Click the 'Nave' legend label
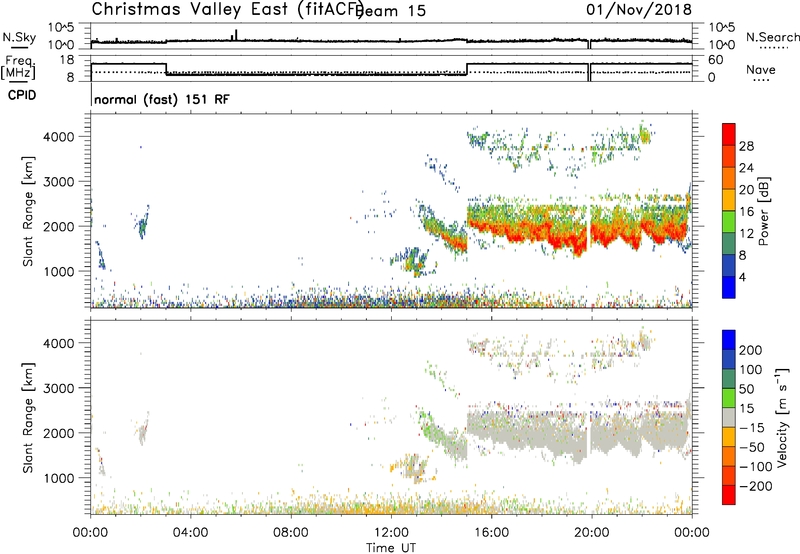The width and height of the screenshot is (800, 554). [x=761, y=70]
